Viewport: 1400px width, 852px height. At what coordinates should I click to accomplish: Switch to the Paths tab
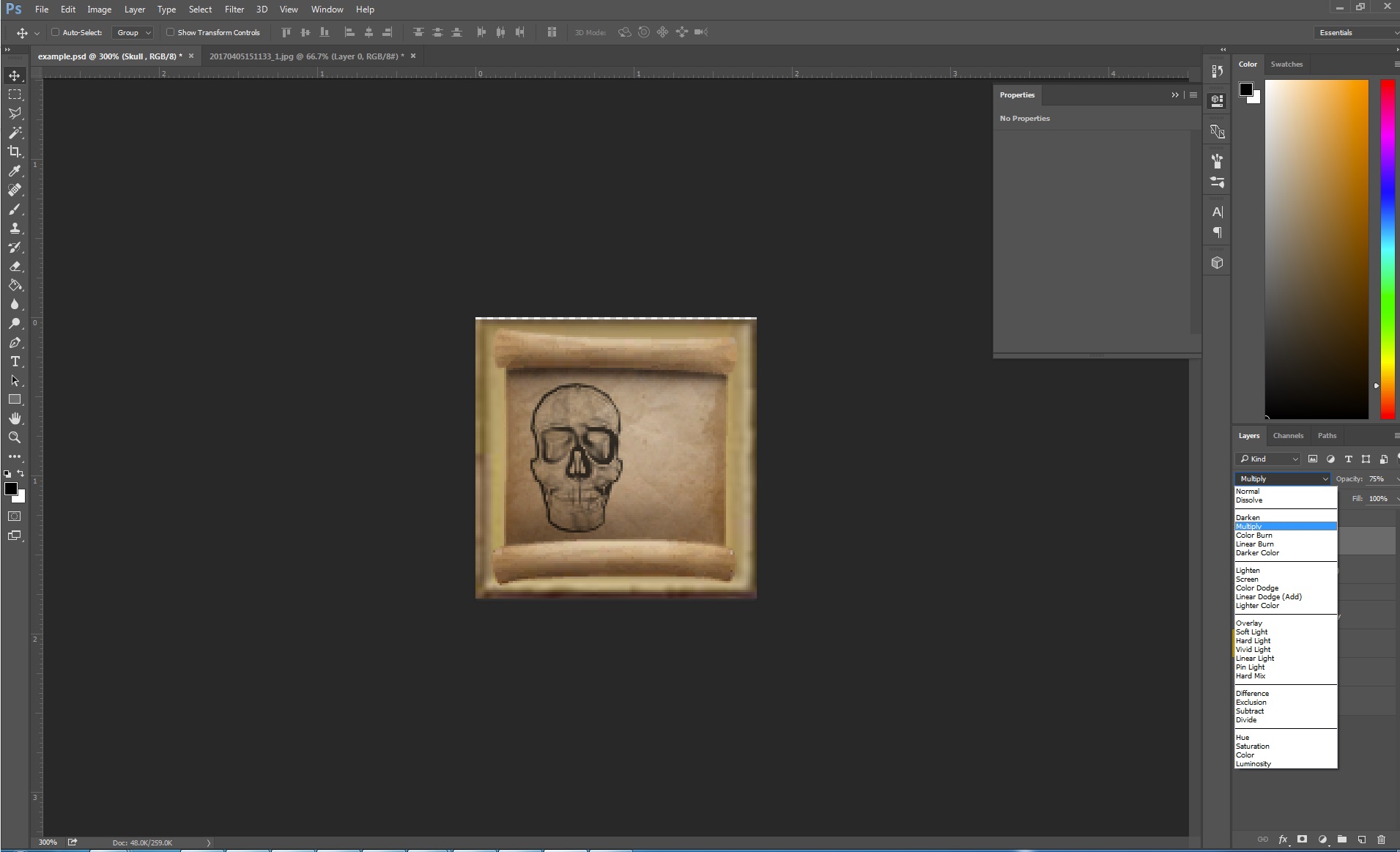[x=1327, y=436]
